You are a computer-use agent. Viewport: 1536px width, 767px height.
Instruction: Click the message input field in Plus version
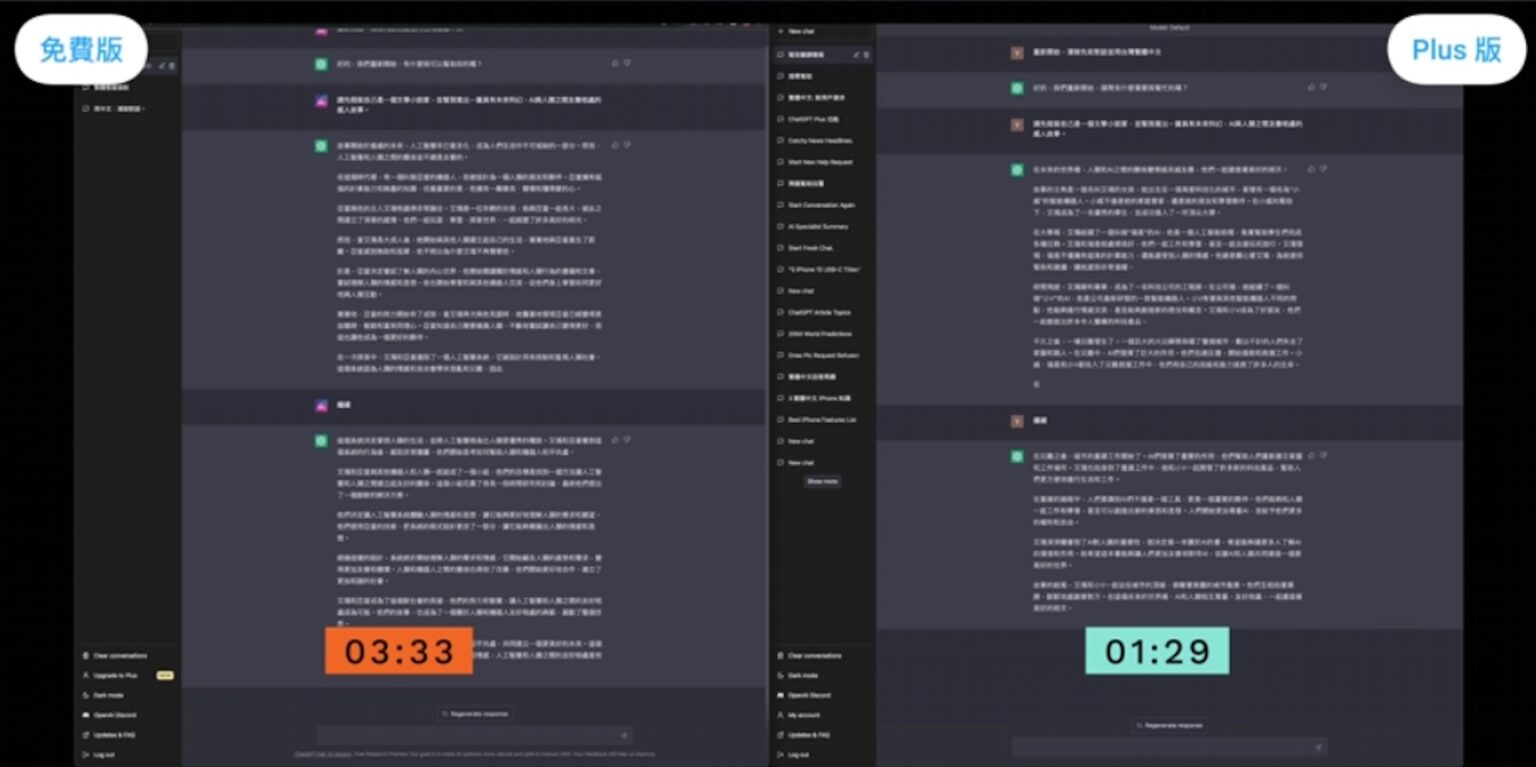point(1160,747)
